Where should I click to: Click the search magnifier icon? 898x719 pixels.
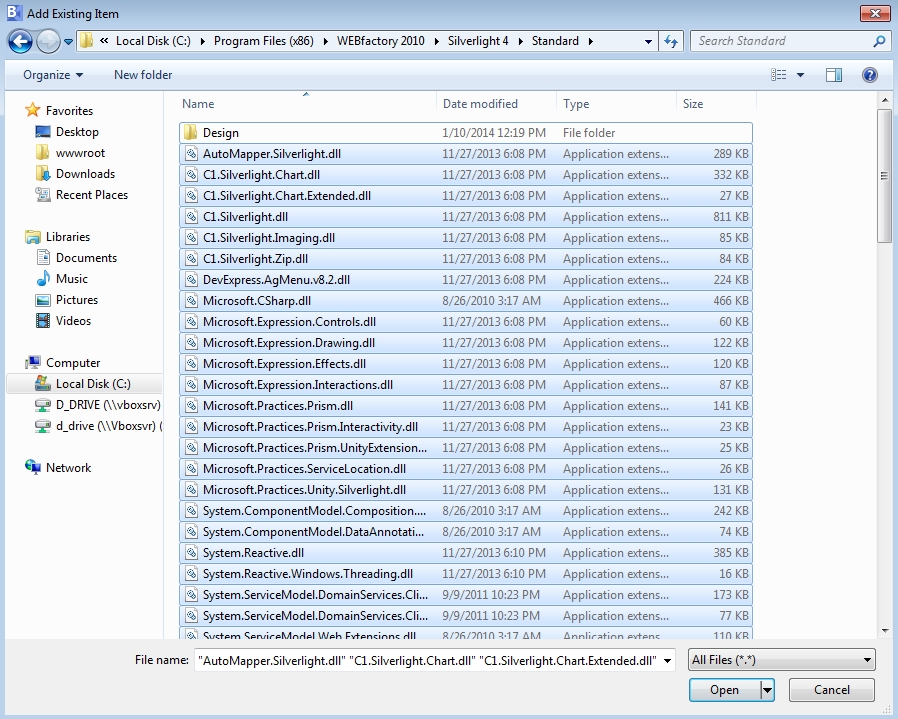[x=879, y=41]
